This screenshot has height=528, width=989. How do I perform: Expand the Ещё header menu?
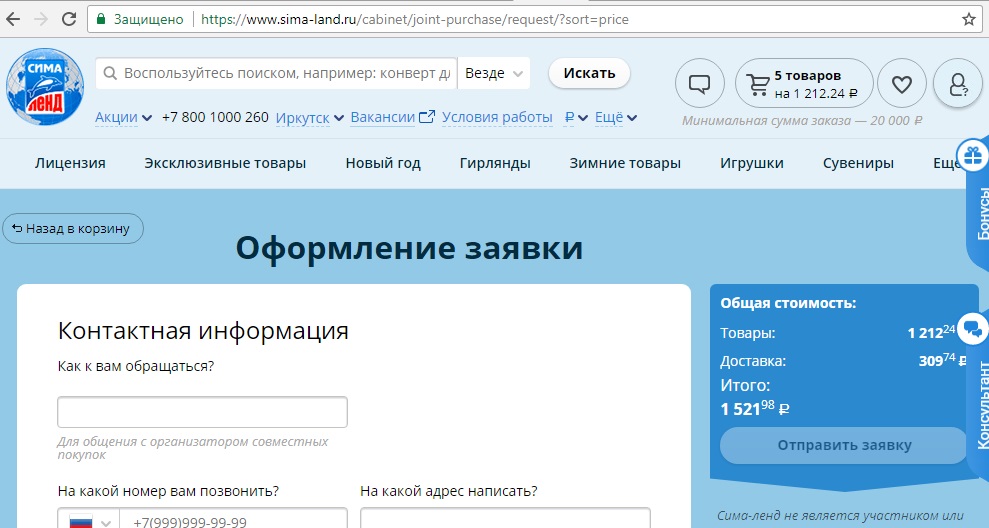(x=615, y=118)
